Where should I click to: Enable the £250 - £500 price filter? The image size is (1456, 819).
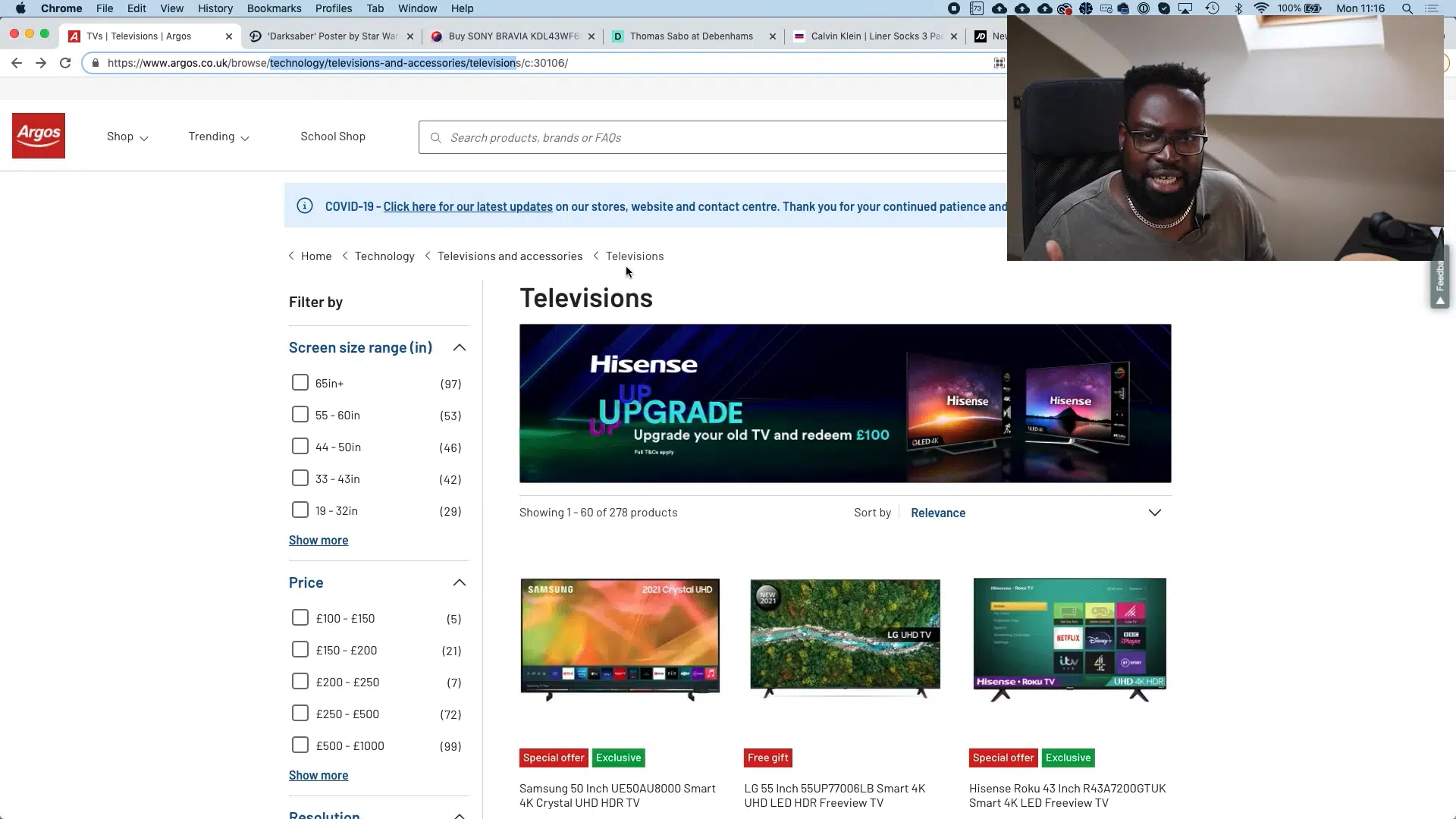pyautogui.click(x=300, y=714)
